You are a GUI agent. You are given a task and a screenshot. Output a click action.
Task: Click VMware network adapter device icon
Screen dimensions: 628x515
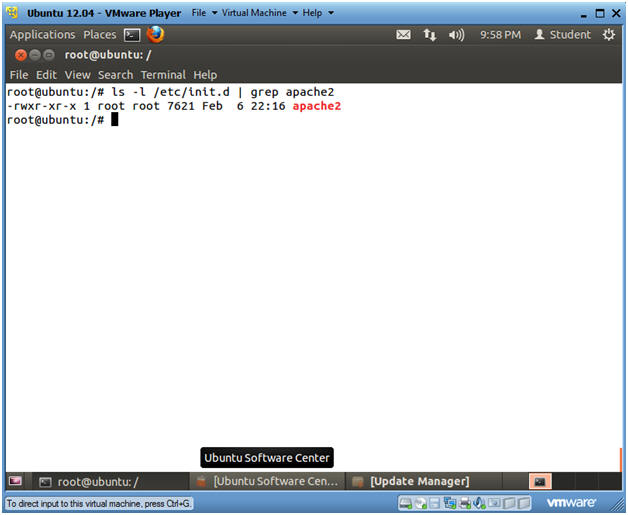pos(450,503)
